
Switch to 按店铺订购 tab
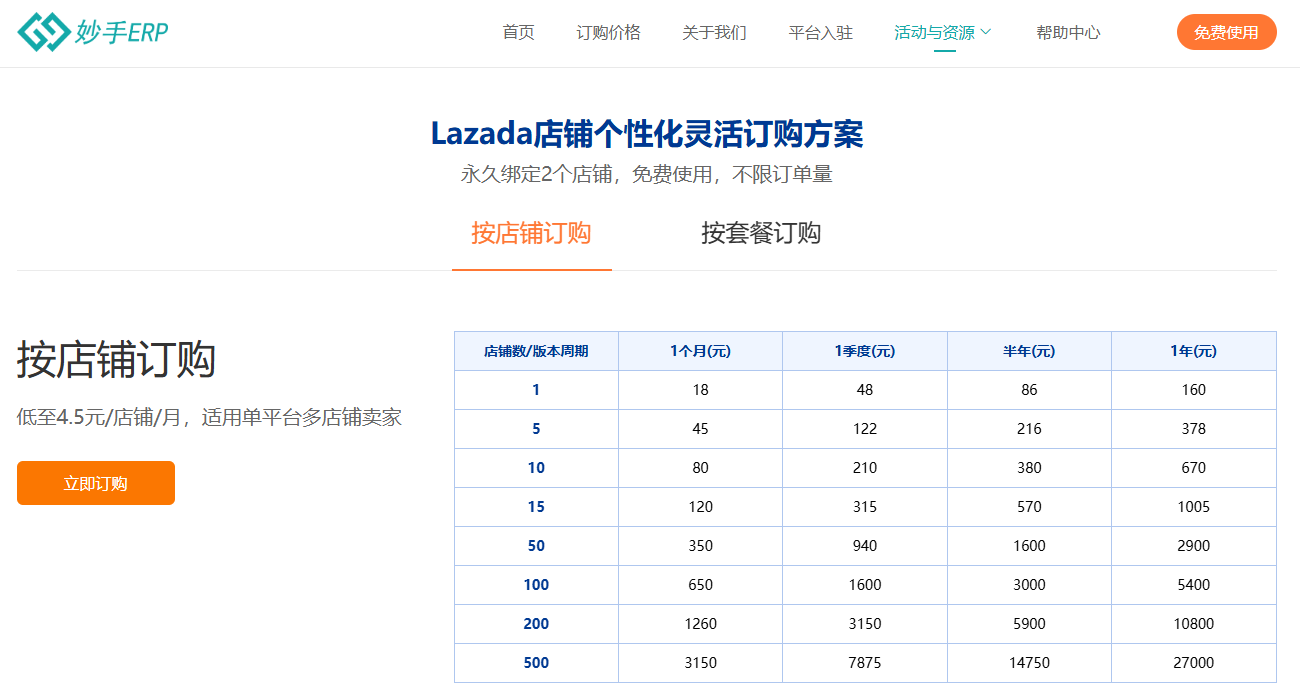click(531, 233)
